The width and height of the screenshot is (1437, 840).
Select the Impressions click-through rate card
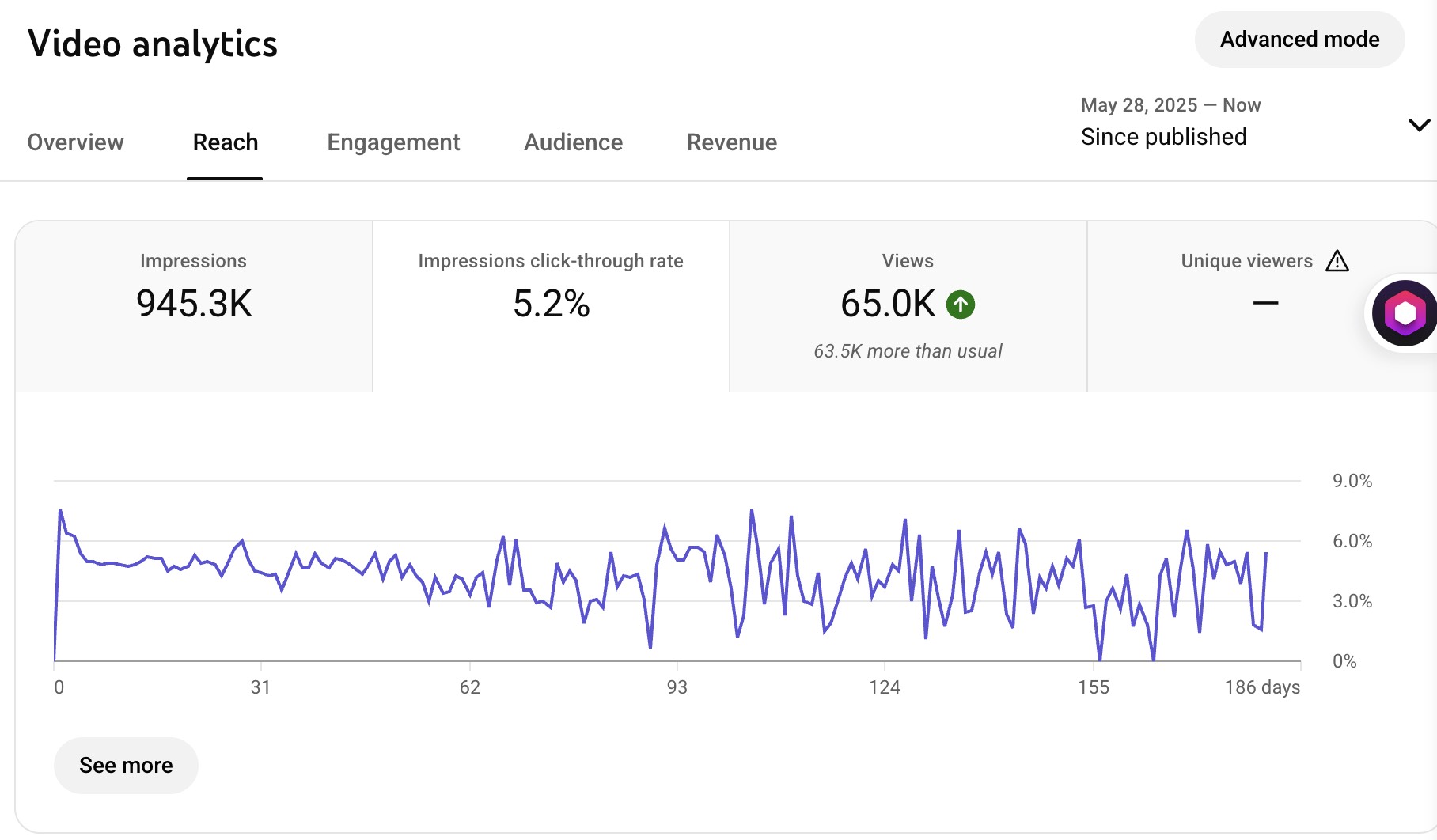[552, 305]
